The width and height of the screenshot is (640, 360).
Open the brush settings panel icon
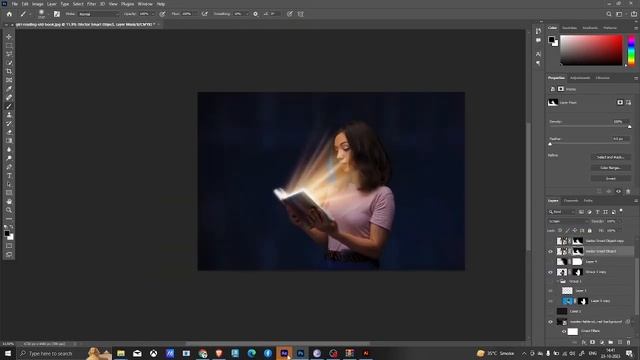pyautogui.click(x=57, y=14)
